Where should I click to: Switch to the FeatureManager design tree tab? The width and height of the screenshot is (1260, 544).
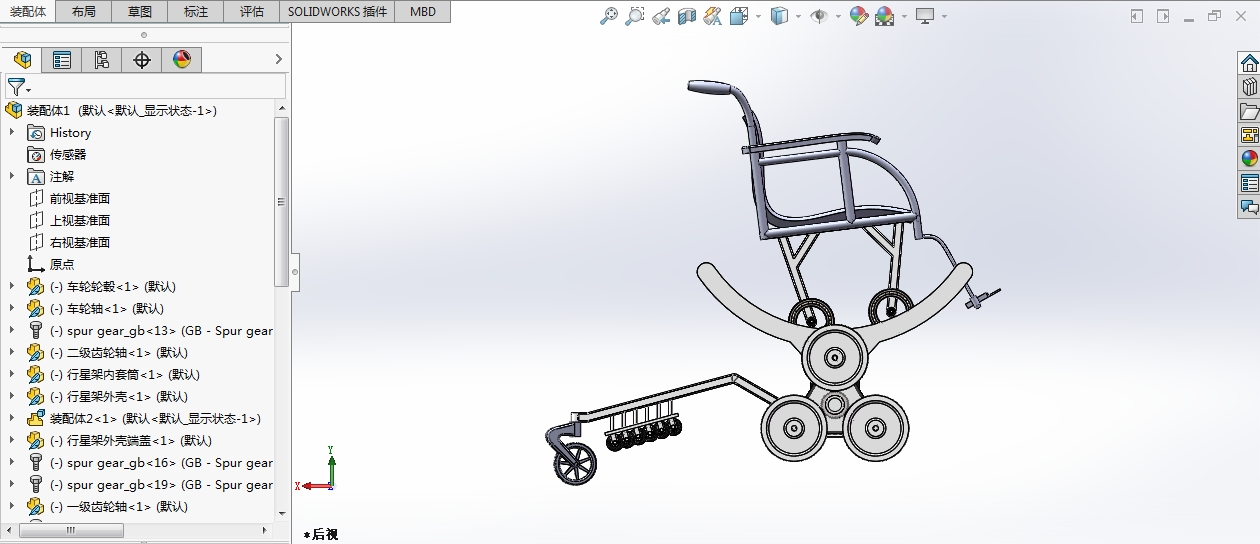tap(22, 60)
